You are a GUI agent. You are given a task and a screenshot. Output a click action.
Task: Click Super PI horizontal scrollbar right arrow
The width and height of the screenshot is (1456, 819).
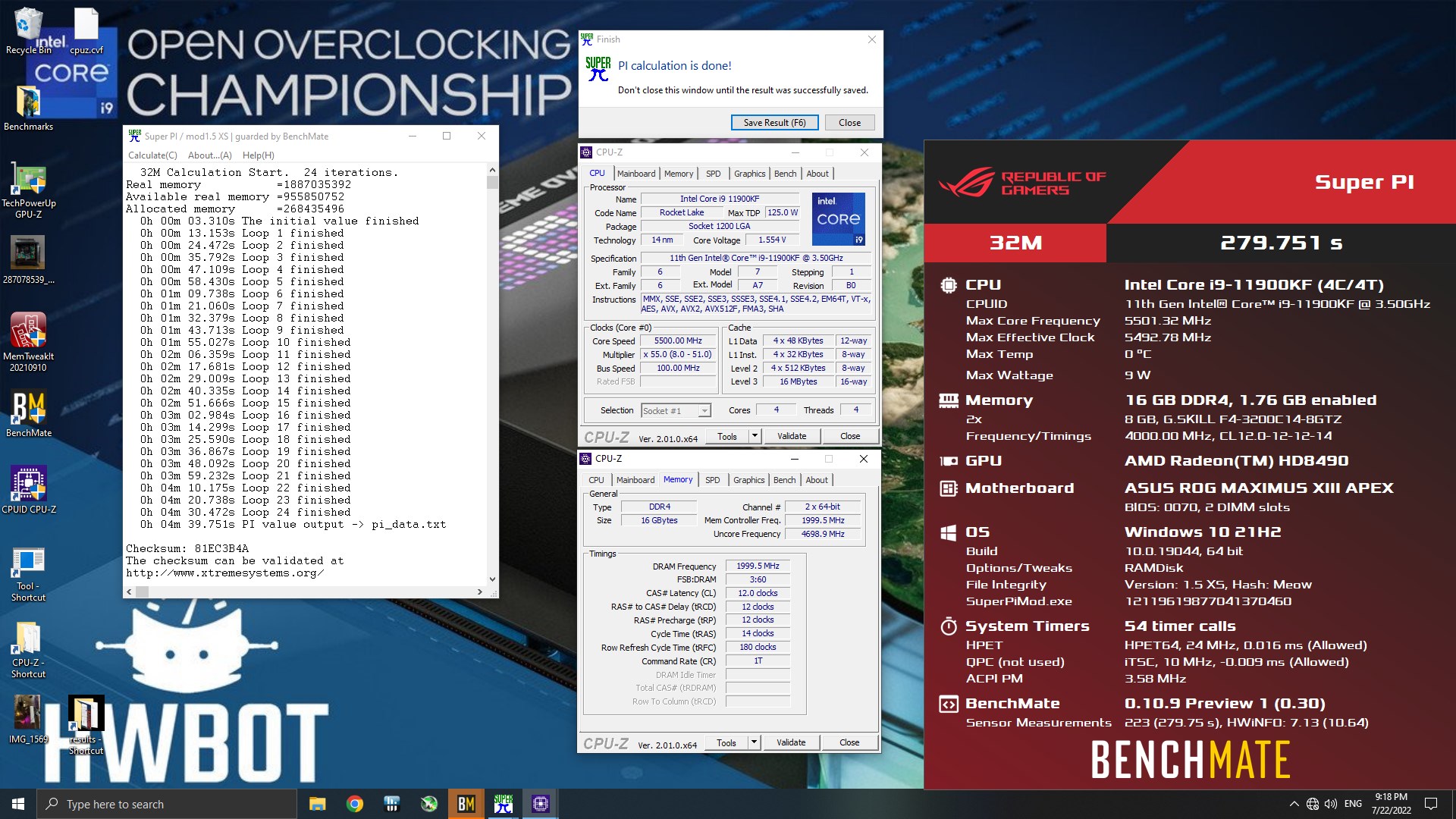pos(479,591)
